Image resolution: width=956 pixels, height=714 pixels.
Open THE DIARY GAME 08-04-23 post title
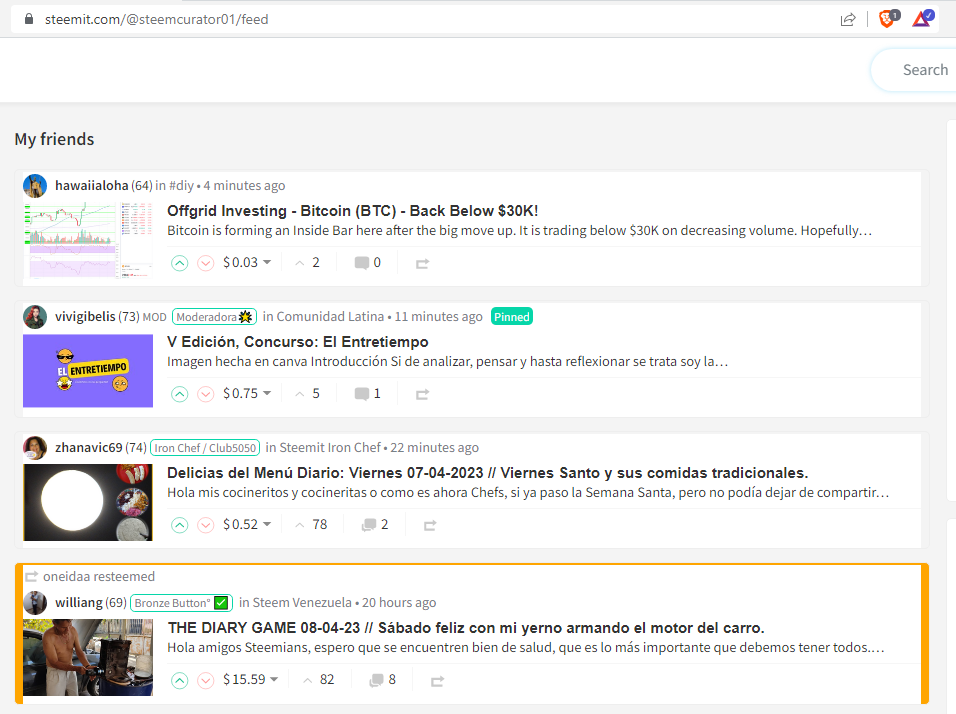(x=466, y=628)
